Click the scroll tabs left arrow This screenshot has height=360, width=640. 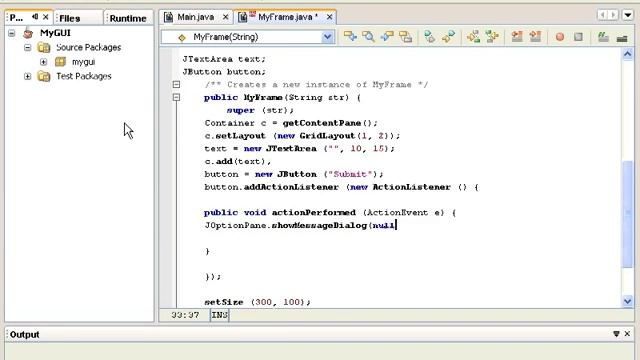pyautogui.click(x=602, y=15)
